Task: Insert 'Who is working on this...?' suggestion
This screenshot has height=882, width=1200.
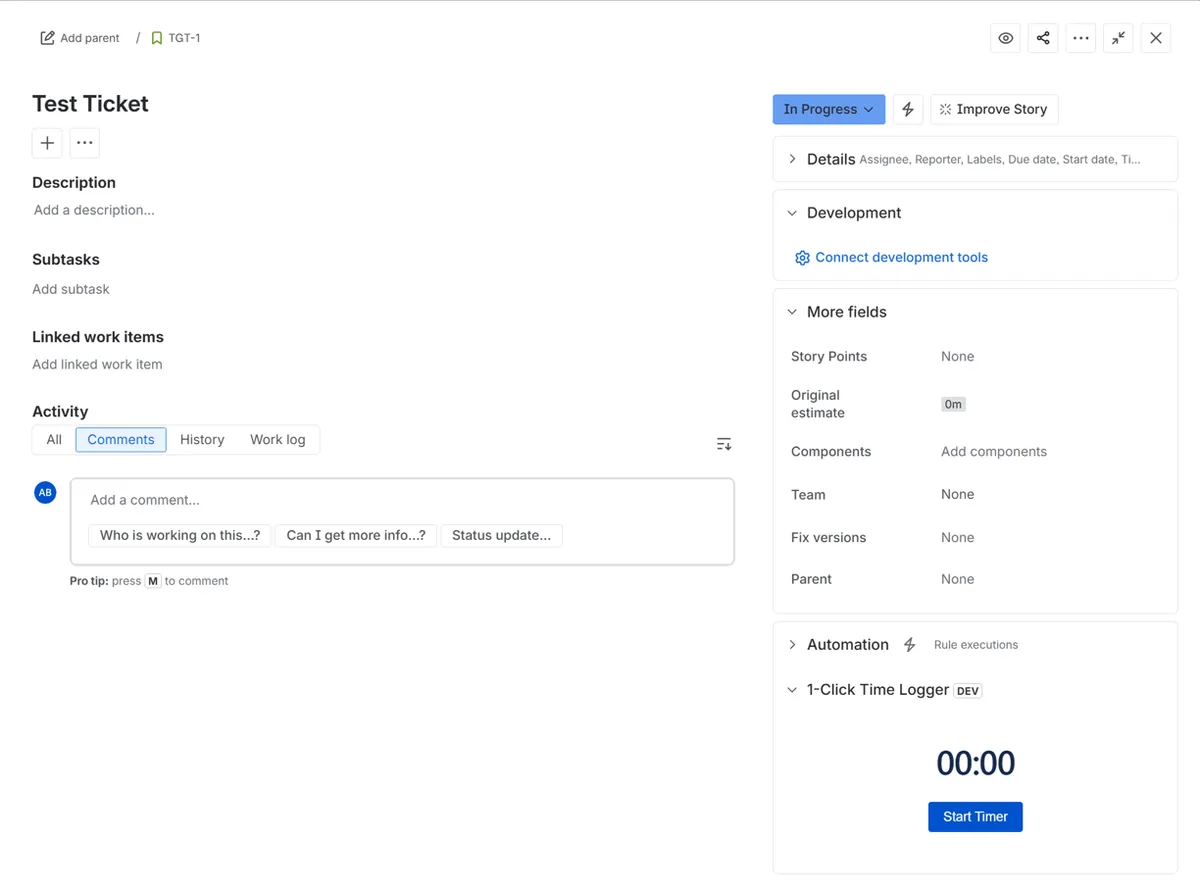Action: (180, 536)
